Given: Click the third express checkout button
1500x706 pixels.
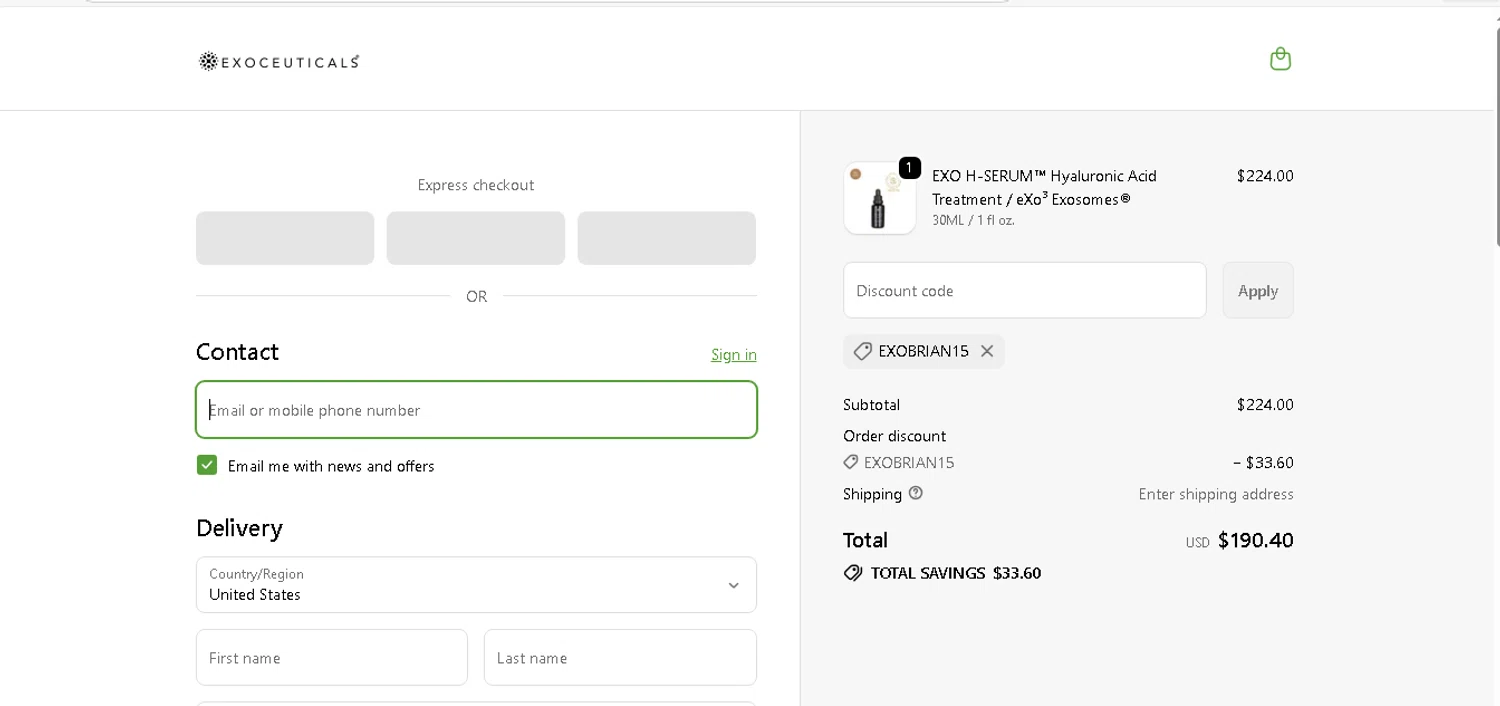Looking at the screenshot, I should tap(667, 238).
